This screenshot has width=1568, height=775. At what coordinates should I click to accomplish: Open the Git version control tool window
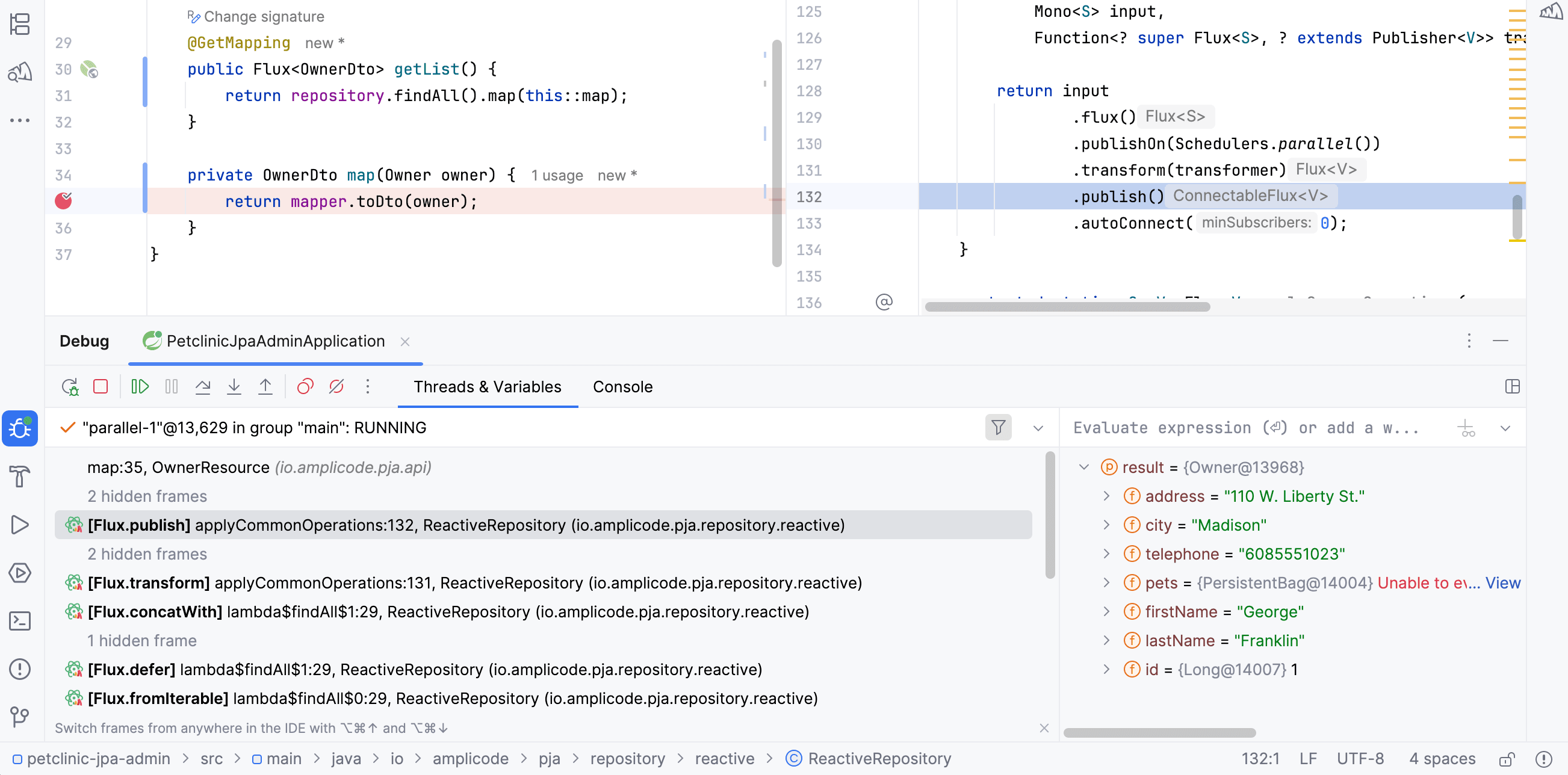[x=20, y=717]
